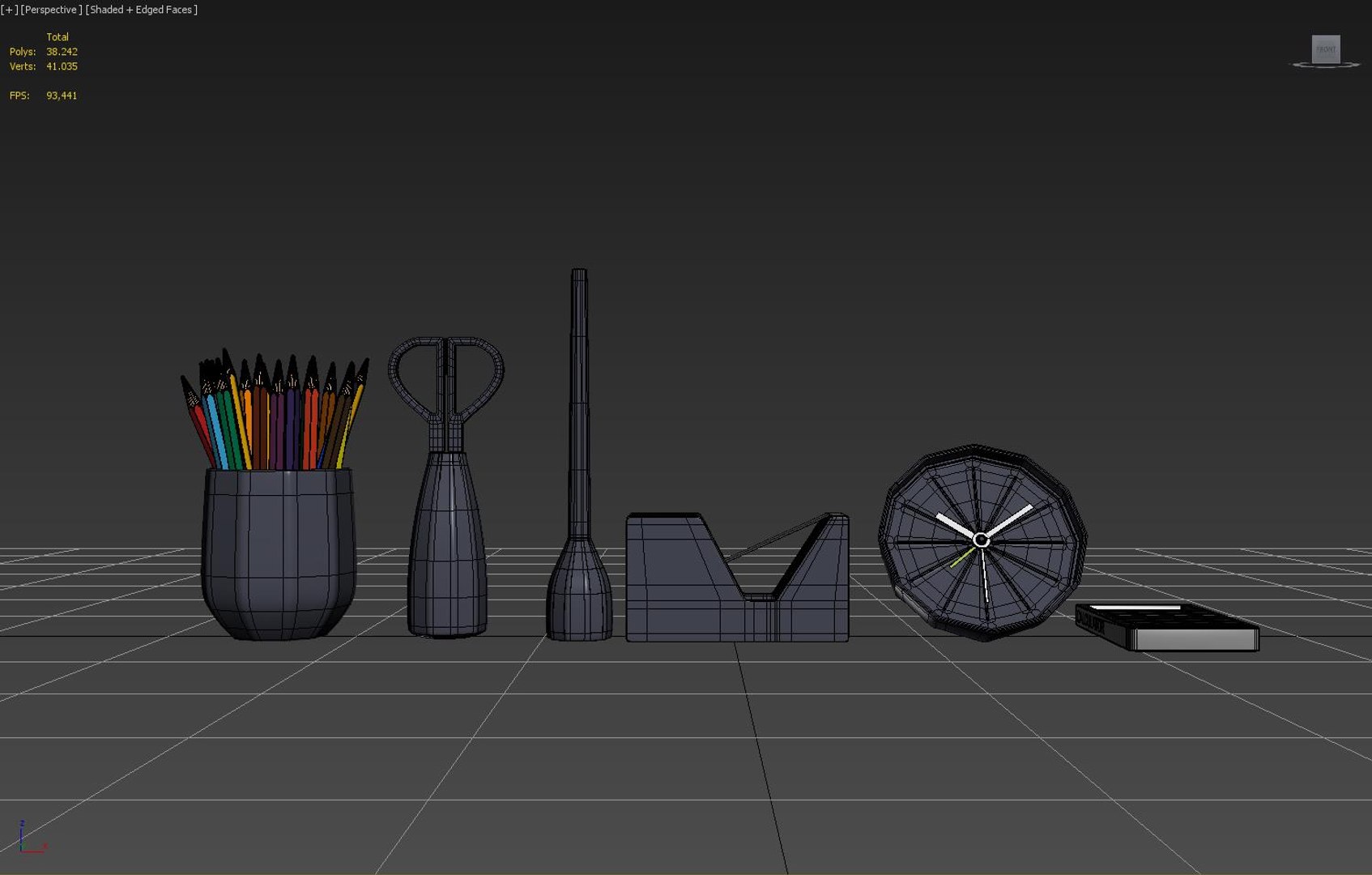
Task: Open the [Shaded + Edged Faces] shading menu
Action: point(142,10)
